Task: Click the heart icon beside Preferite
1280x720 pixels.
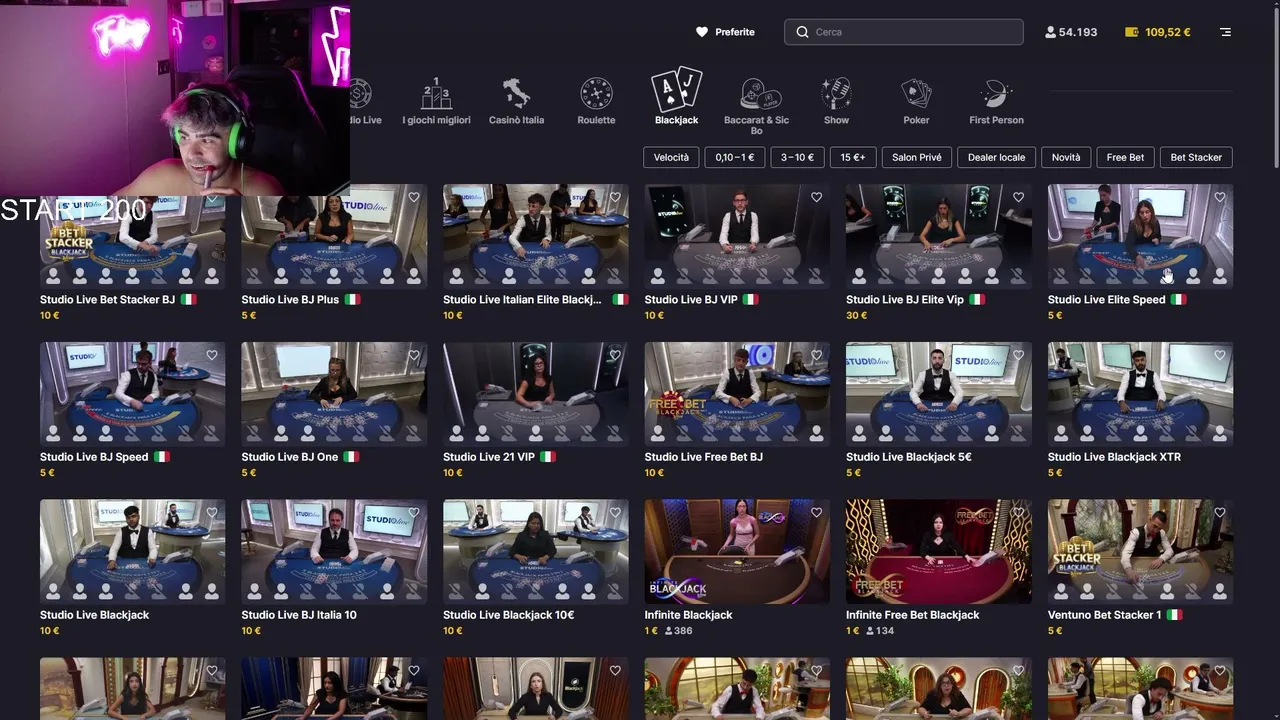Action: point(702,32)
